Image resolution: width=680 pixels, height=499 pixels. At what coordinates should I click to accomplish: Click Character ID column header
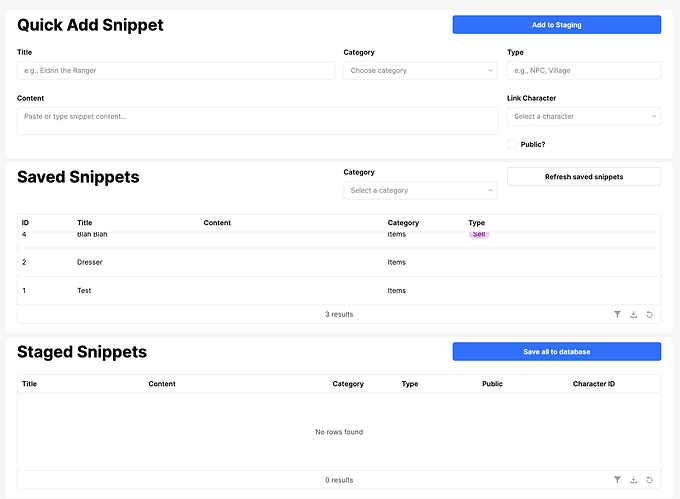593,384
